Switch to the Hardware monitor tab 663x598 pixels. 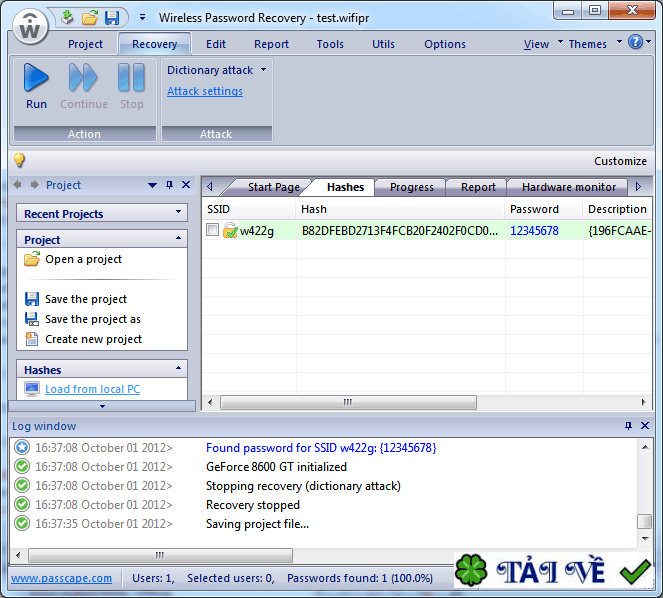[x=568, y=187]
